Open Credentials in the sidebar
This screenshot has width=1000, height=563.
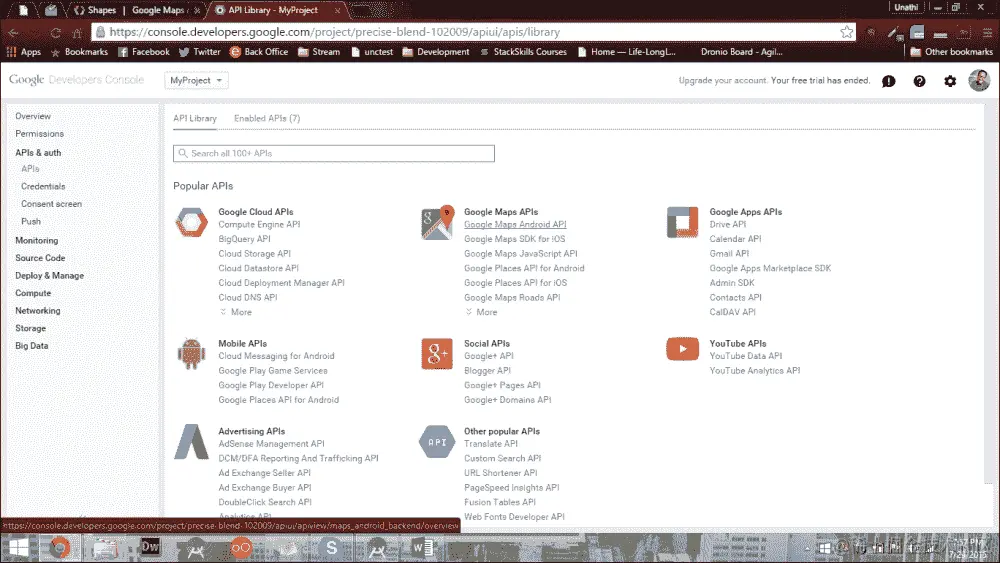pyautogui.click(x=43, y=186)
